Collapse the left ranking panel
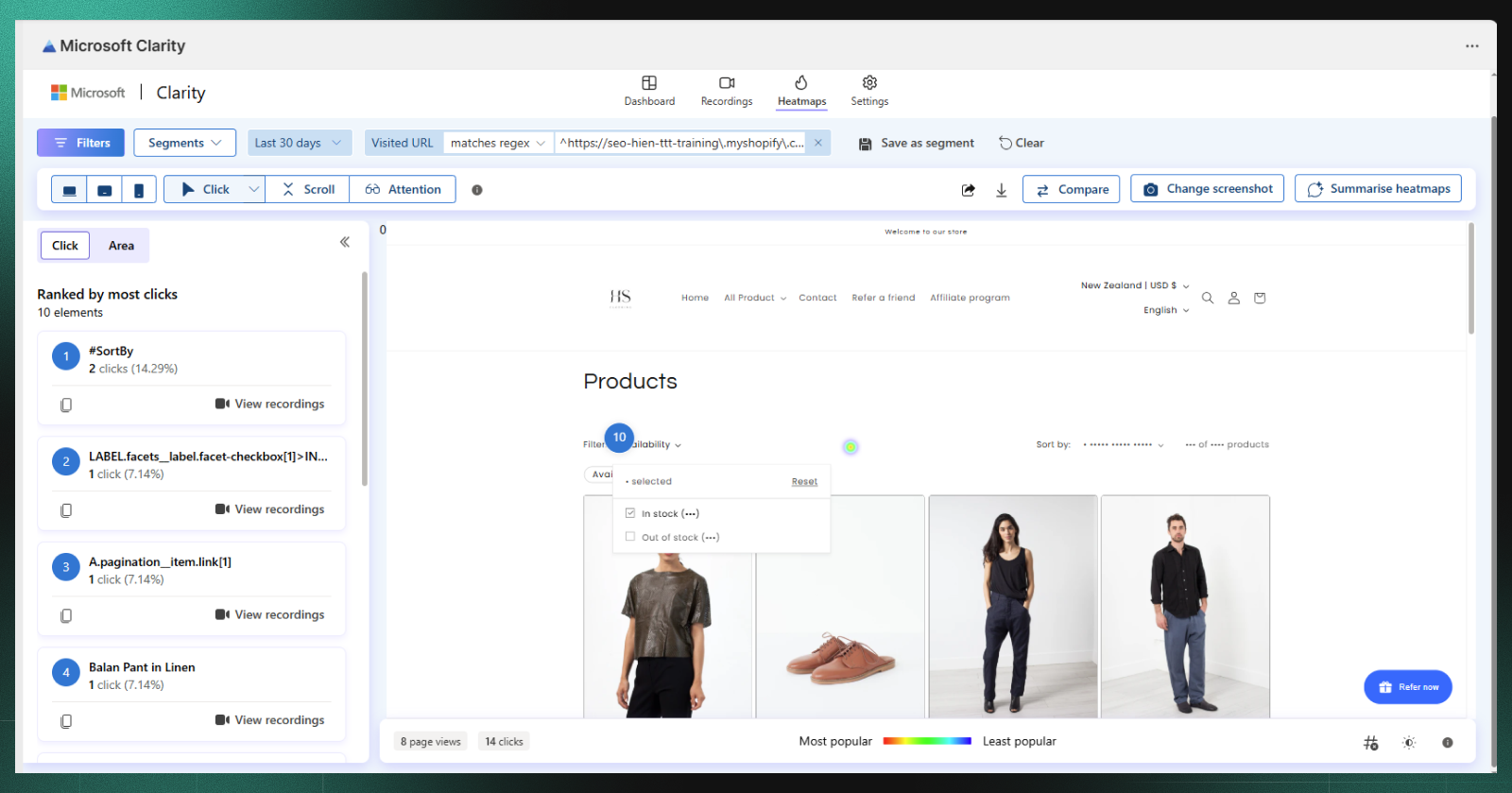Image resolution: width=1512 pixels, height=793 pixels. [345, 242]
